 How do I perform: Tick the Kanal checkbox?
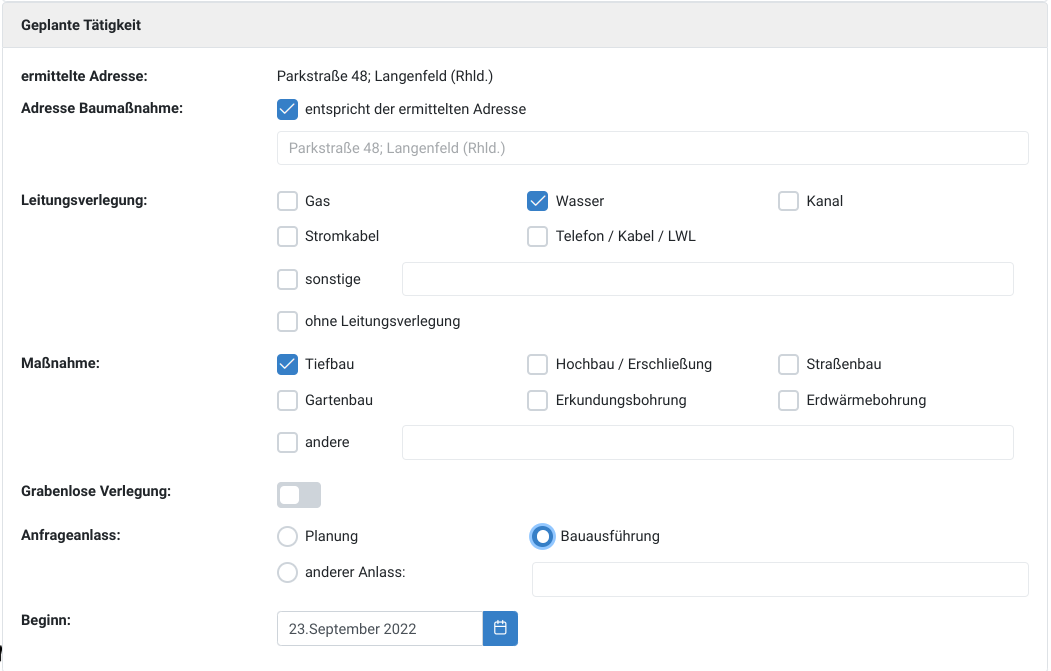pyautogui.click(x=789, y=201)
